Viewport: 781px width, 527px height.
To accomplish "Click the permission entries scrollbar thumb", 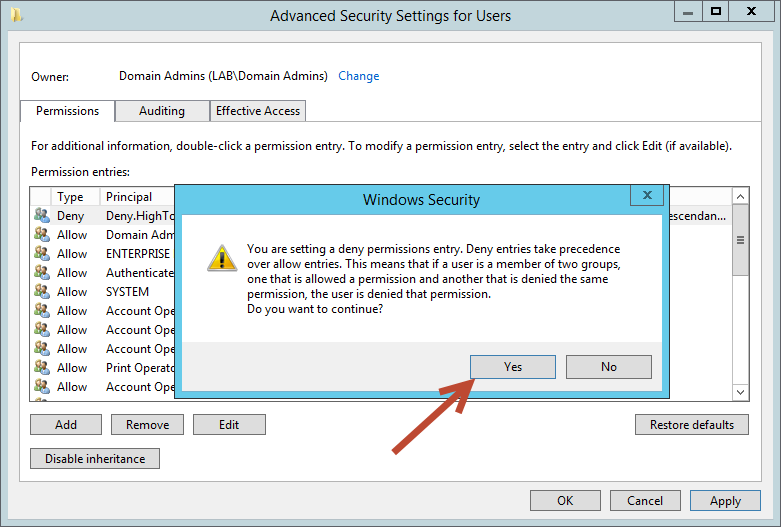I will 740,240.
